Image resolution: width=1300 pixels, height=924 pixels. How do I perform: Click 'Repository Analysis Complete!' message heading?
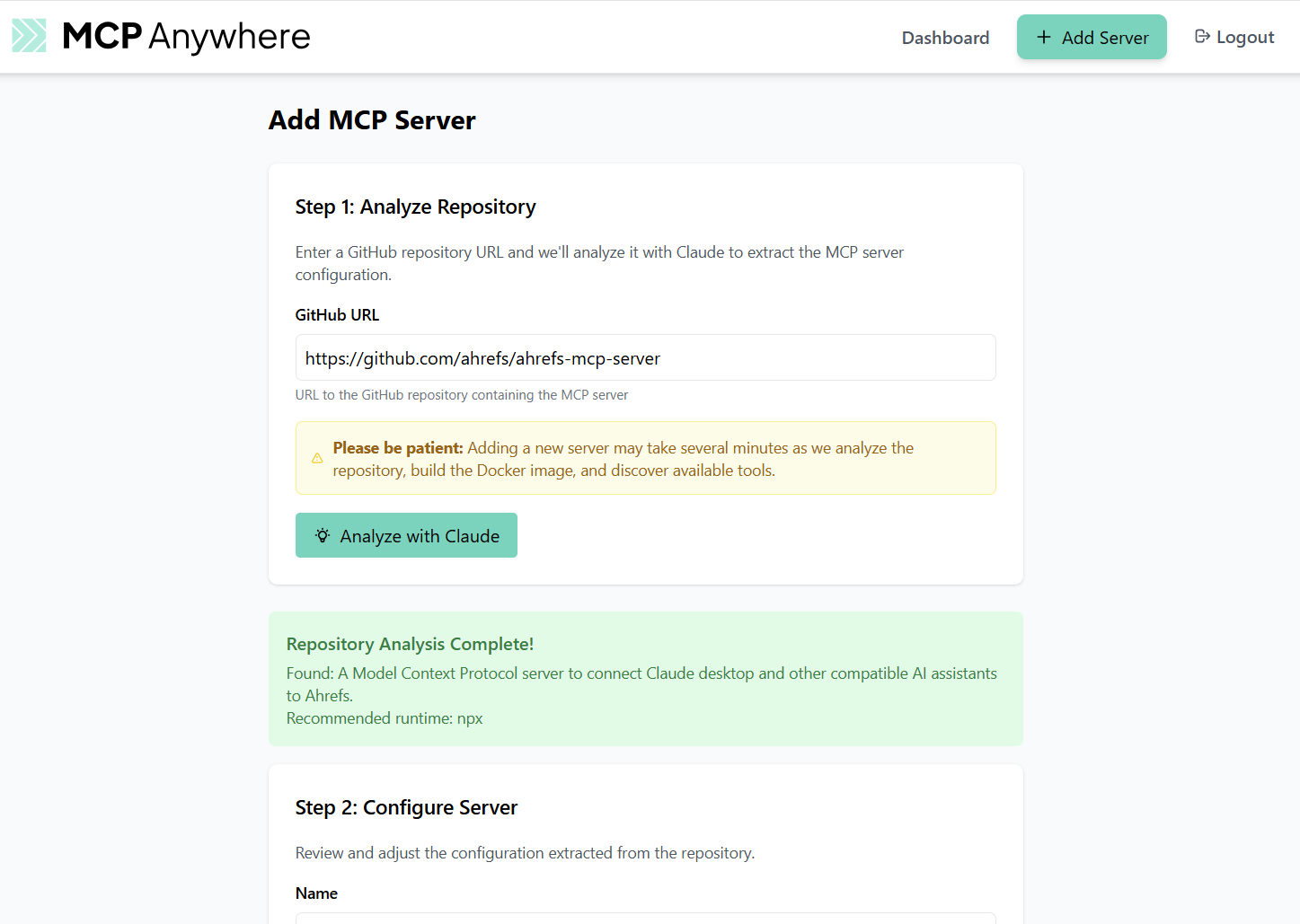point(410,644)
